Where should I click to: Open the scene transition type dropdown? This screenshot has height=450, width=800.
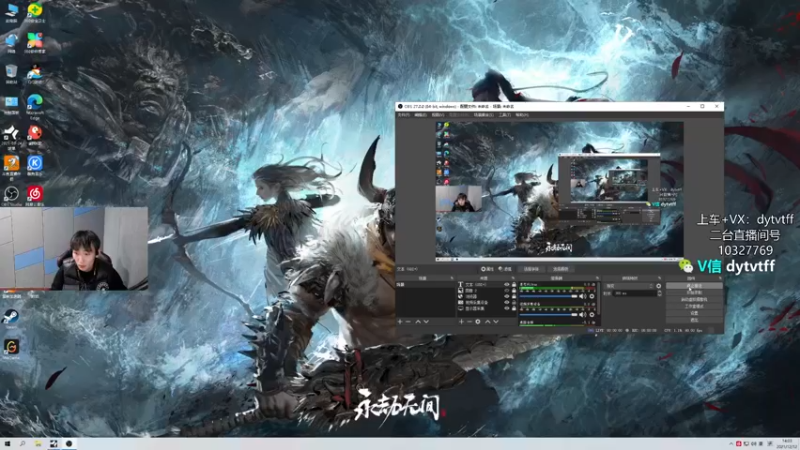coord(629,286)
